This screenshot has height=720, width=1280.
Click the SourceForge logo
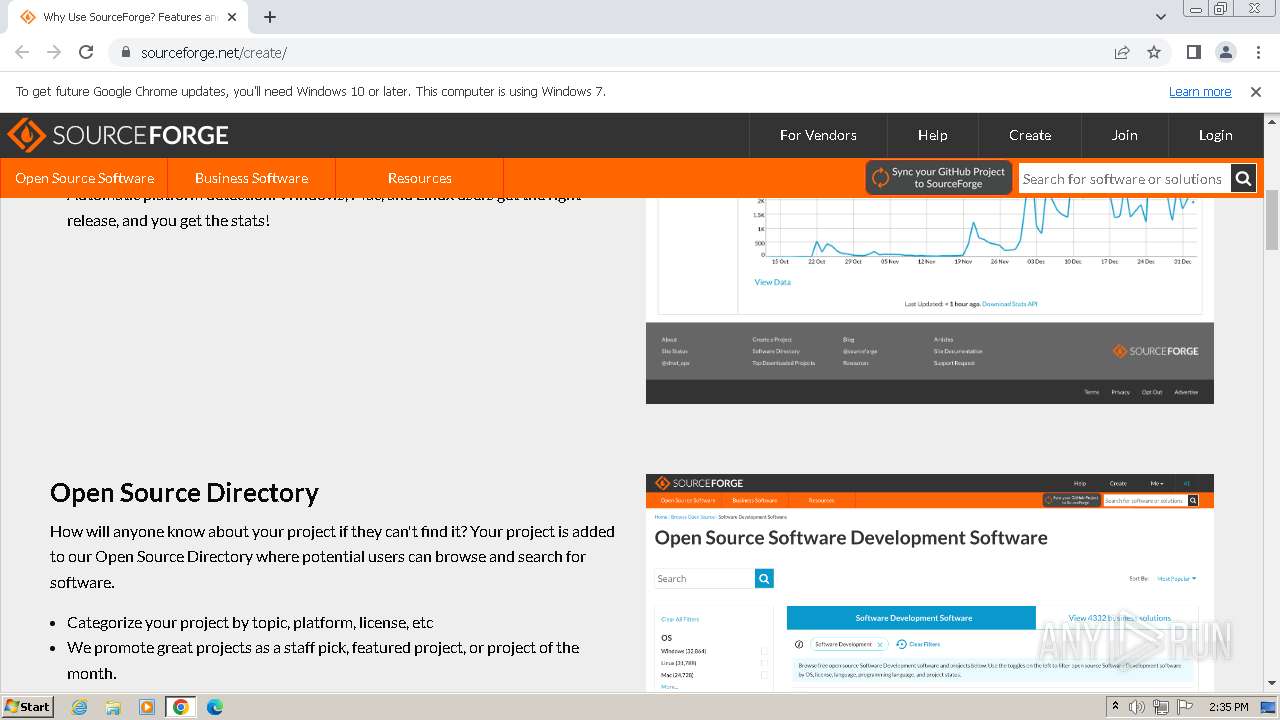[x=118, y=135]
